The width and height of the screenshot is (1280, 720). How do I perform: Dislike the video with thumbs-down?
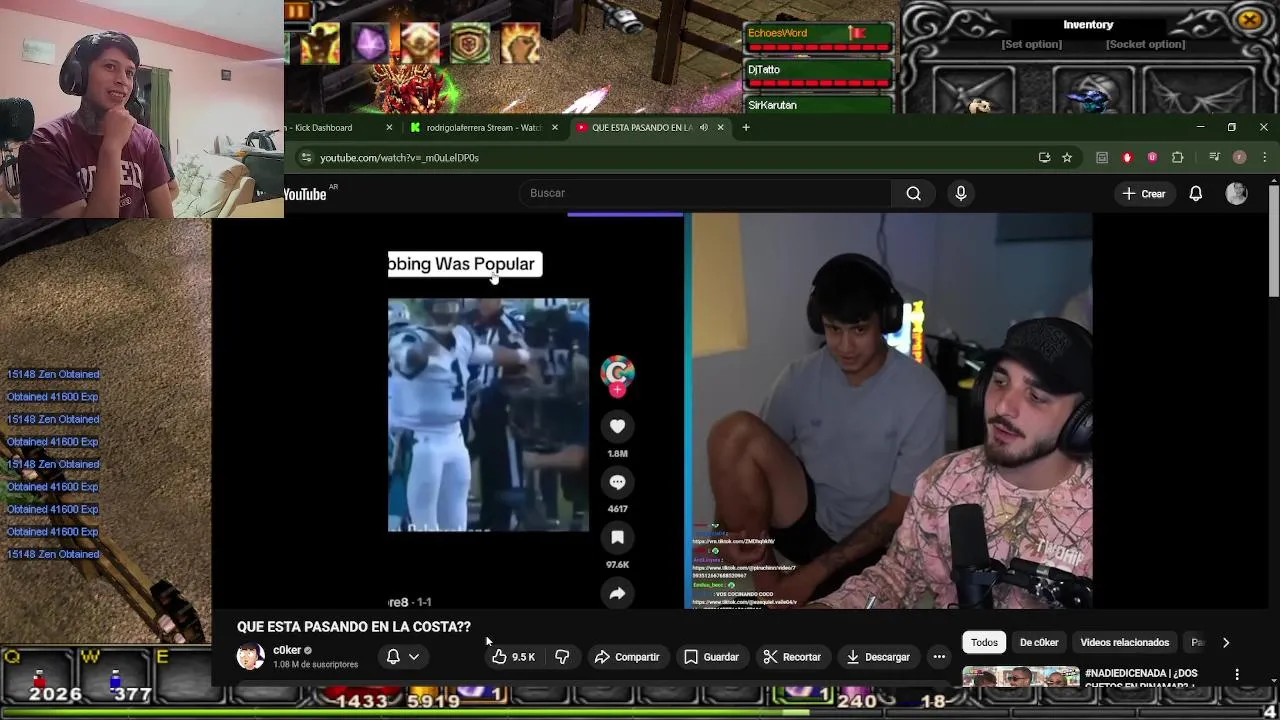coord(562,657)
